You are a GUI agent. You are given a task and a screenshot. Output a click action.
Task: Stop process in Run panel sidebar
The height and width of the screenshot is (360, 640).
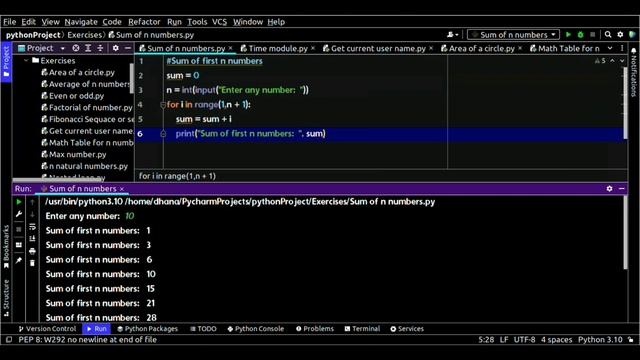tap(19, 229)
